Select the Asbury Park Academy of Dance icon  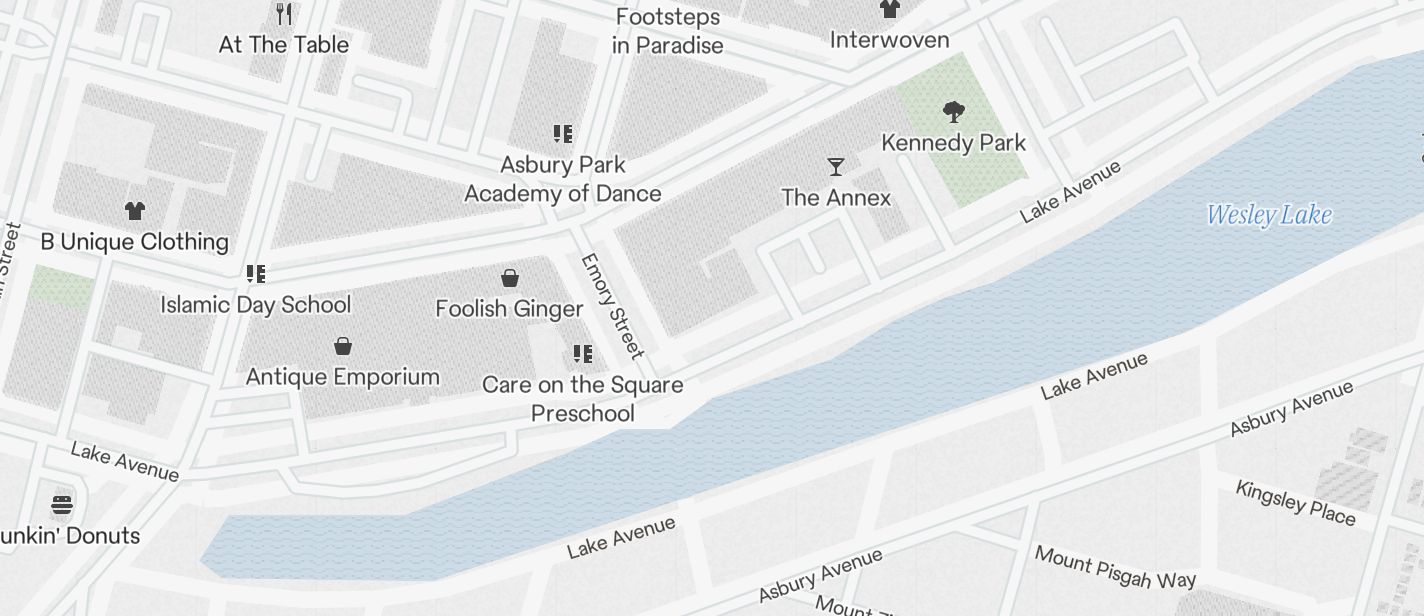click(563, 133)
